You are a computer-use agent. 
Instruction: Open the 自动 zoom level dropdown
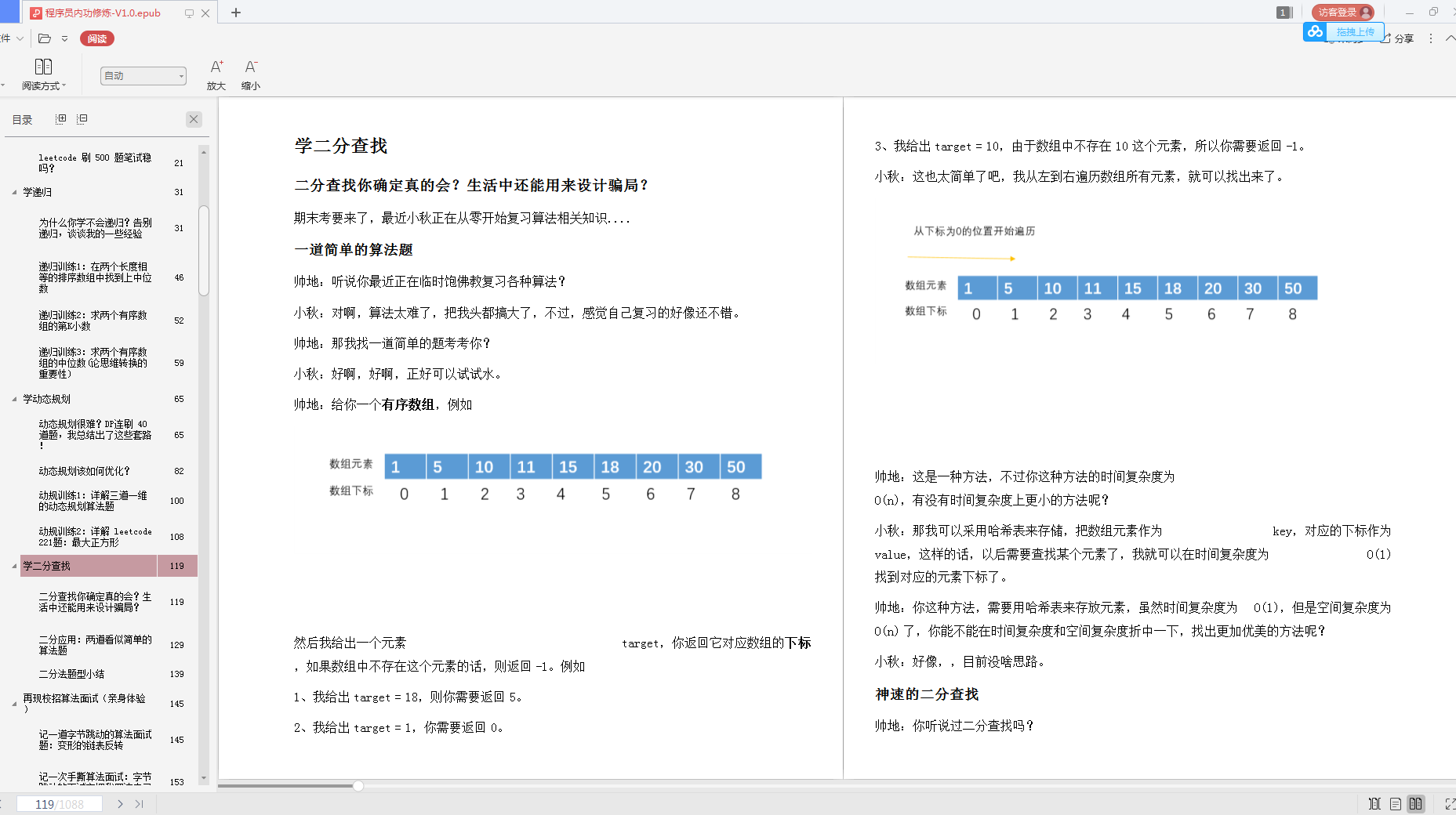[143, 76]
